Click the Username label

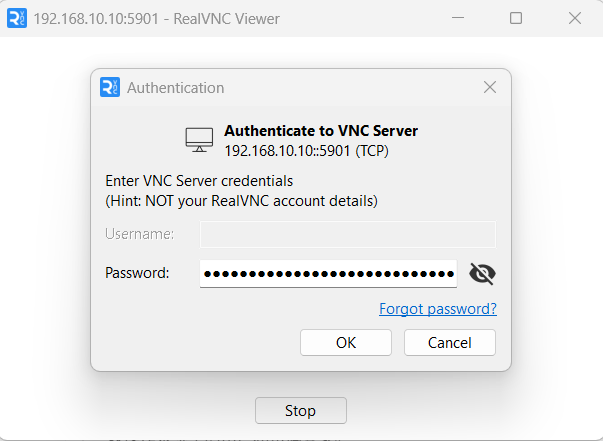click(x=139, y=234)
